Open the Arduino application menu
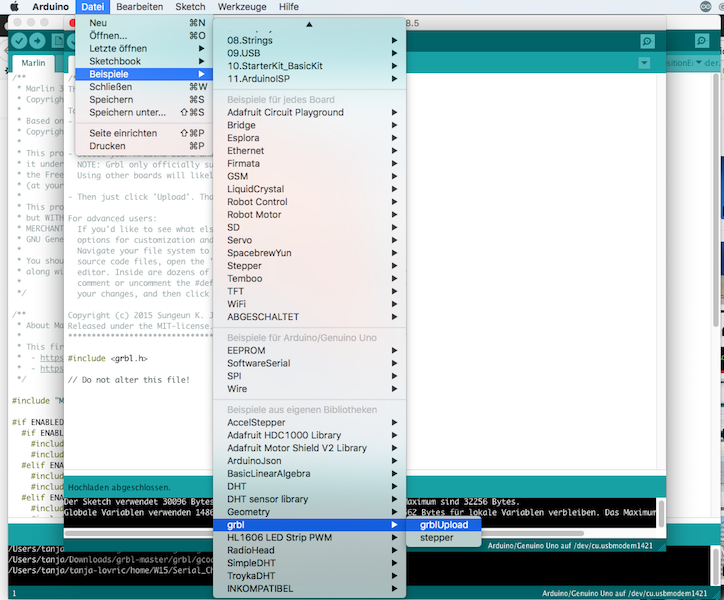This screenshot has height=600, width=724. (x=50, y=6)
